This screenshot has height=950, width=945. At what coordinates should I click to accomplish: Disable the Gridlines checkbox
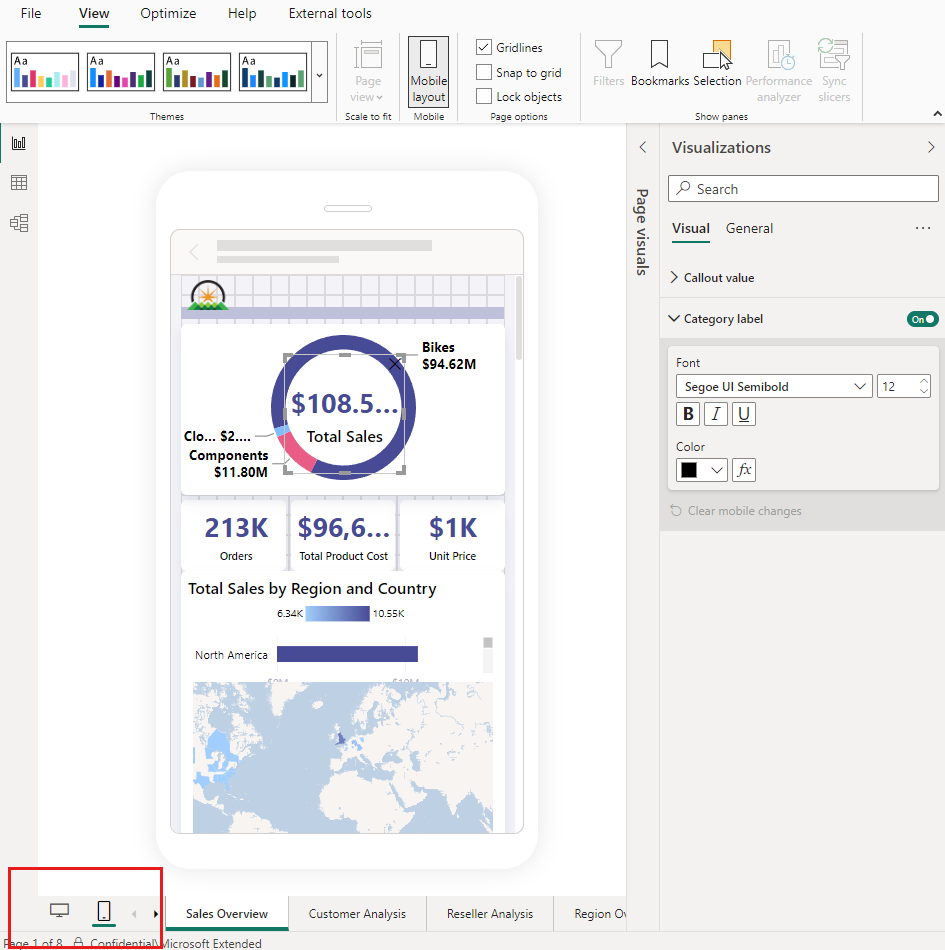point(484,48)
